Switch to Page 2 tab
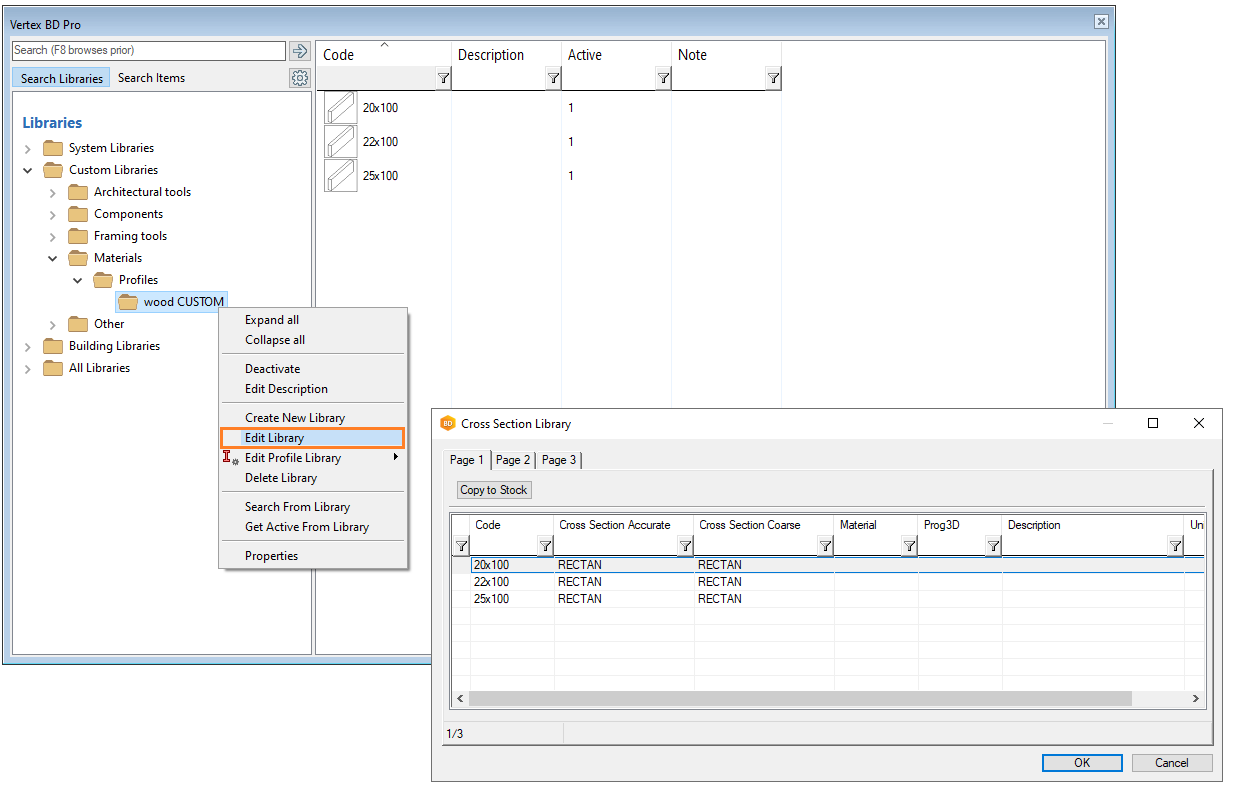1238x790 pixels. coord(513,460)
